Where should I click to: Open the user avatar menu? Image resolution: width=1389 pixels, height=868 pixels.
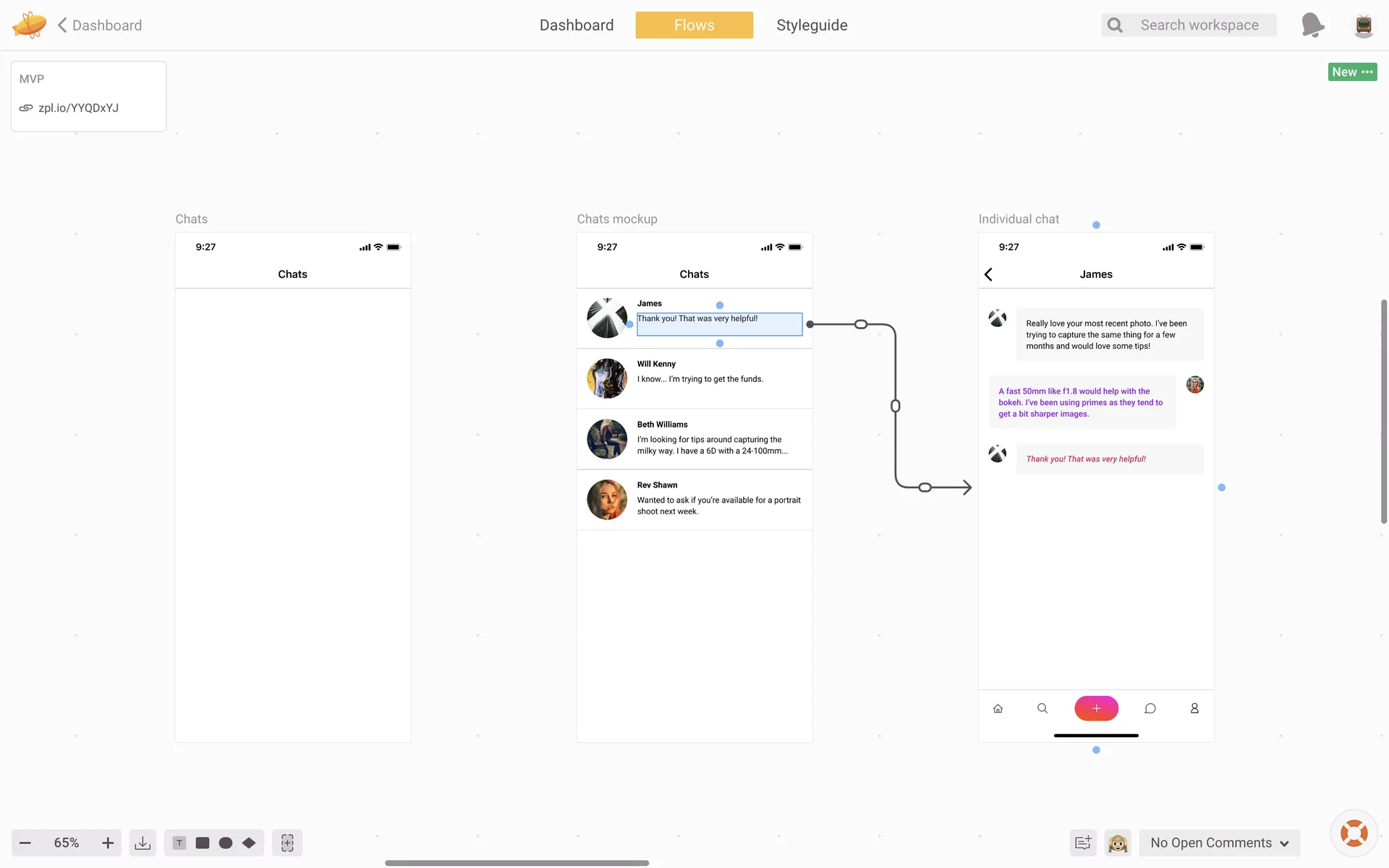(x=1364, y=25)
